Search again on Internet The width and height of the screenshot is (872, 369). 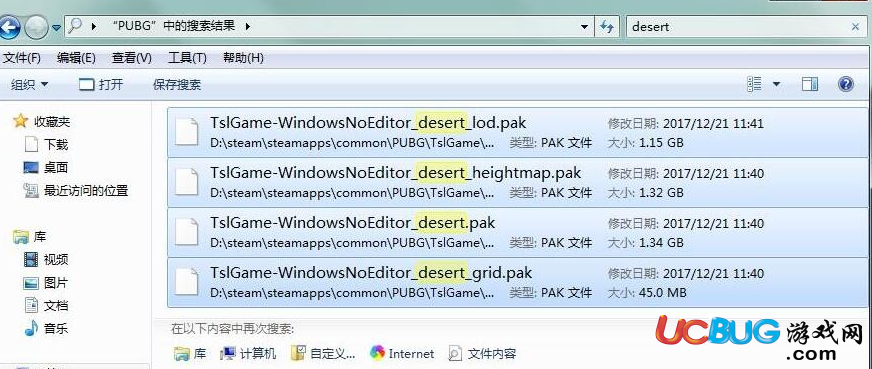click(402, 353)
